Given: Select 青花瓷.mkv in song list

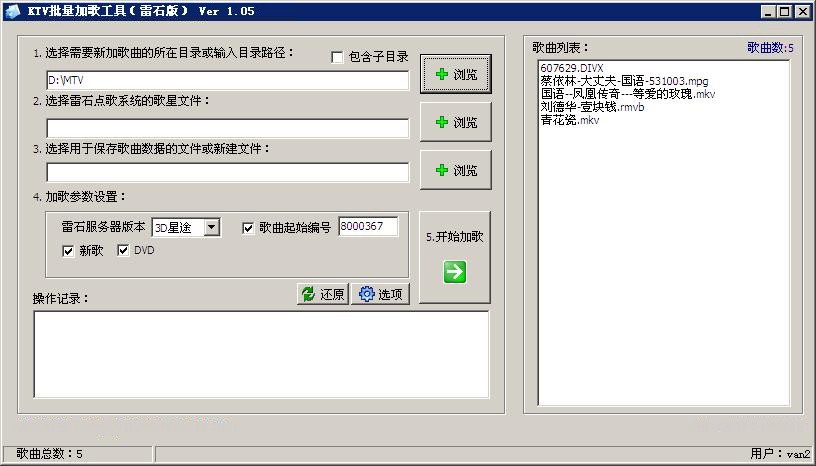Looking at the screenshot, I should (x=570, y=120).
